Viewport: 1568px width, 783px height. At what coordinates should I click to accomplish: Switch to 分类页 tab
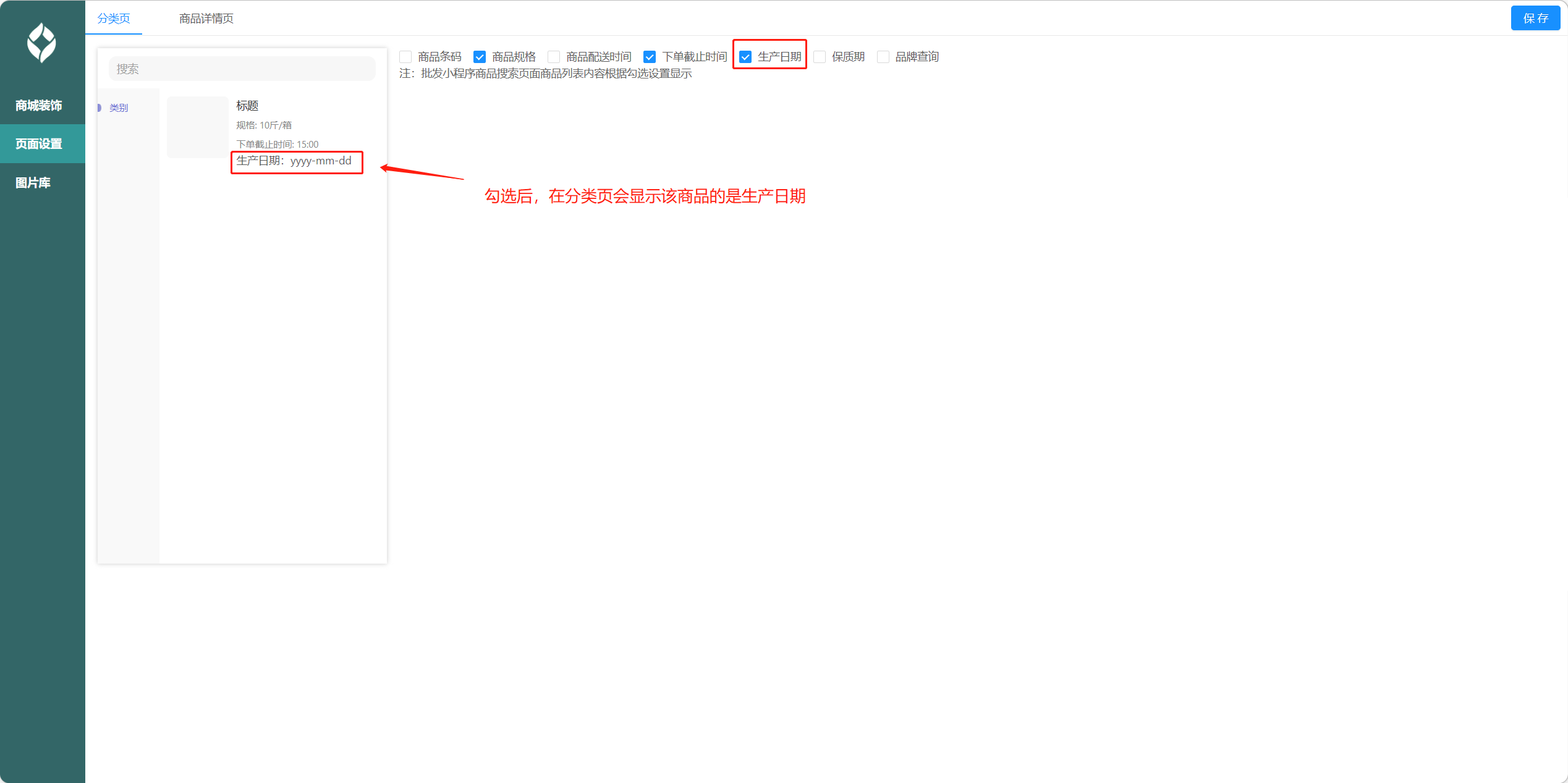(x=114, y=19)
